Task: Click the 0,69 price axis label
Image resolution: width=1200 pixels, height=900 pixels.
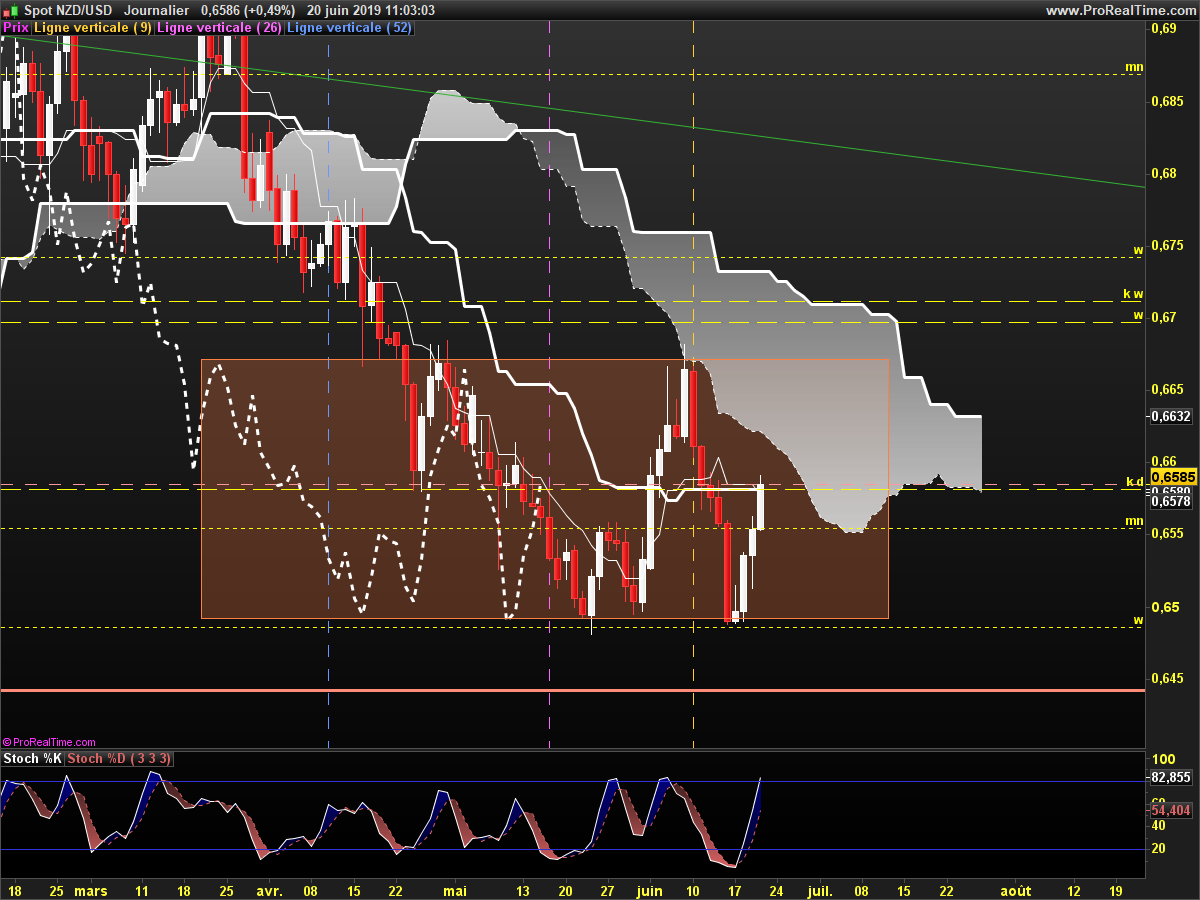Action: pyautogui.click(x=1163, y=29)
